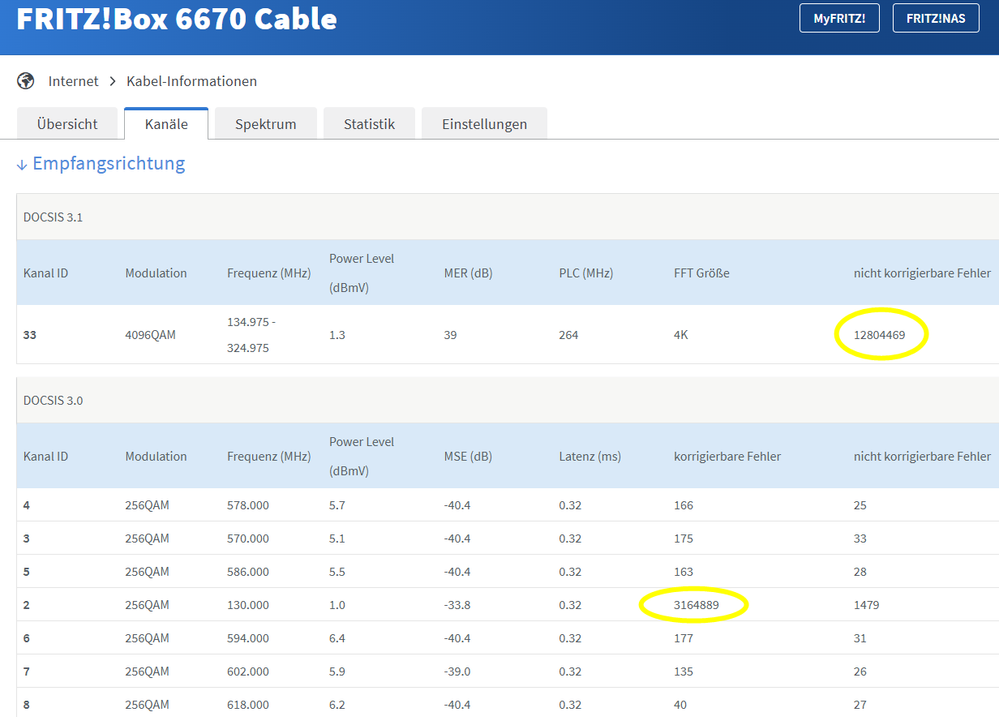Click the korrigierbare Fehler column header
The width and height of the screenshot is (999, 717).
(x=727, y=456)
